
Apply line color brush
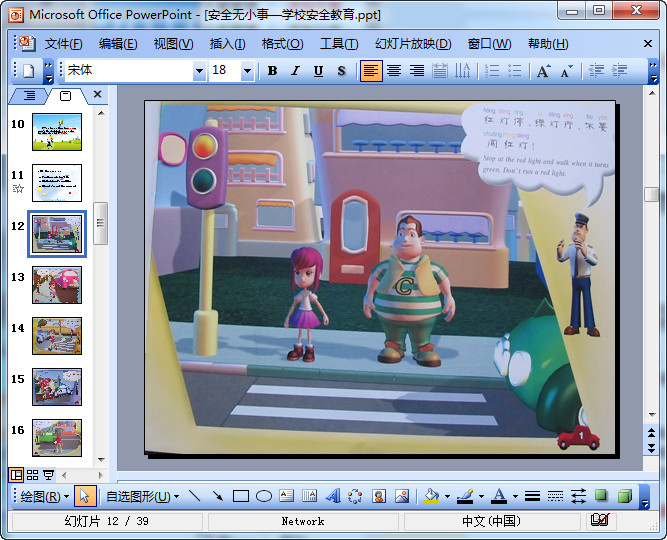pyautogui.click(x=465, y=496)
